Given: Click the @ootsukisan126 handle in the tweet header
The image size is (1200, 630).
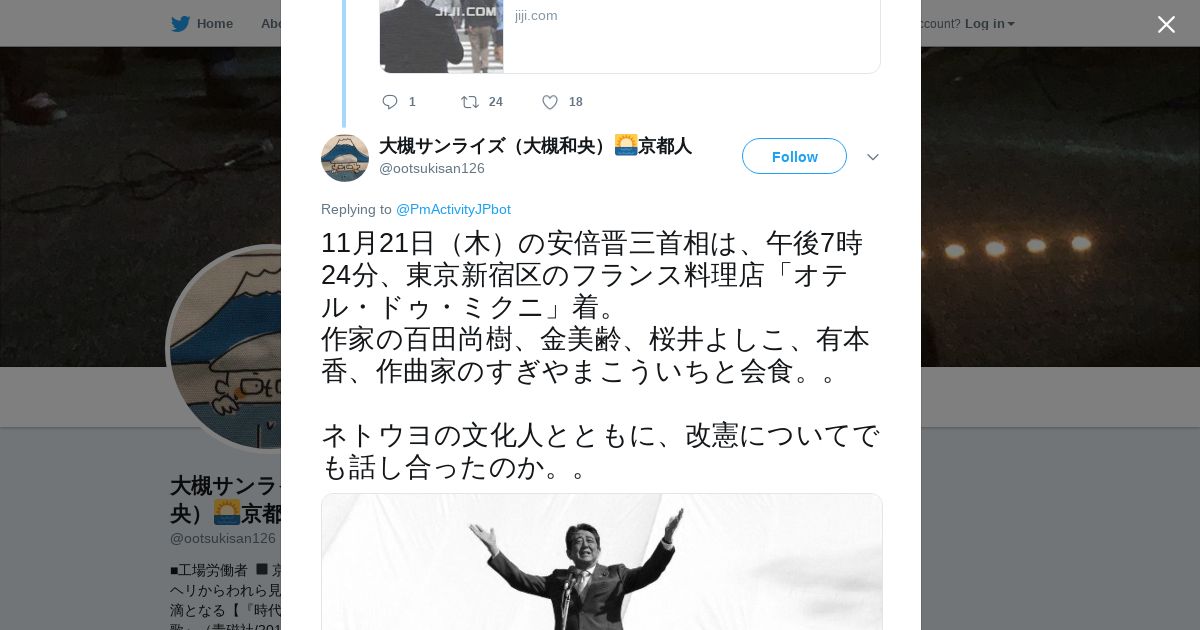Looking at the screenshot, I should pyautogui.click(x=432, y=168).
